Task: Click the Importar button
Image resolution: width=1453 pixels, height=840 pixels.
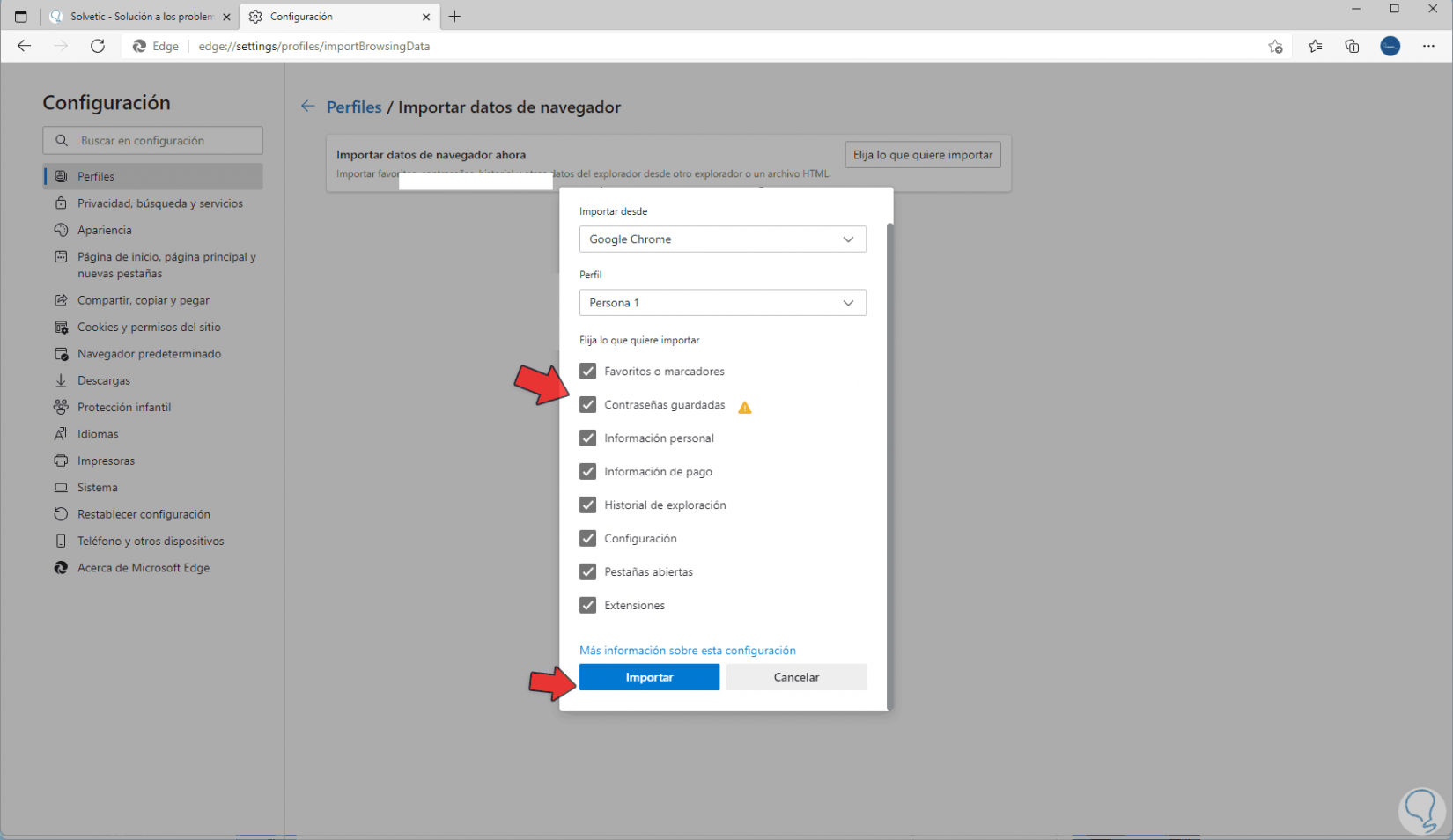Action: [x=650, y=677]
